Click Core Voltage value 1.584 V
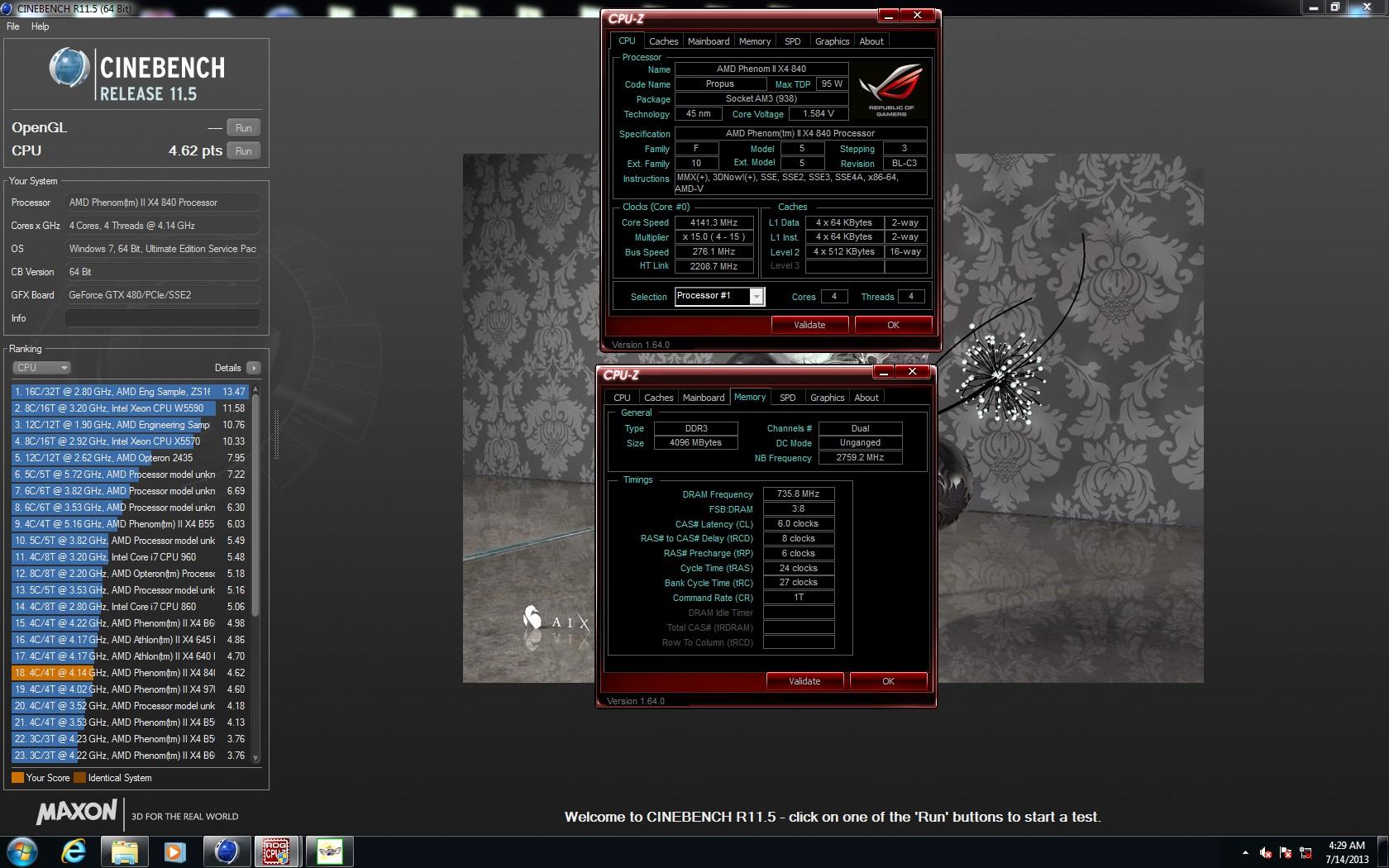The height and width of the screenshot is (868, 1389). click(819, 113)
